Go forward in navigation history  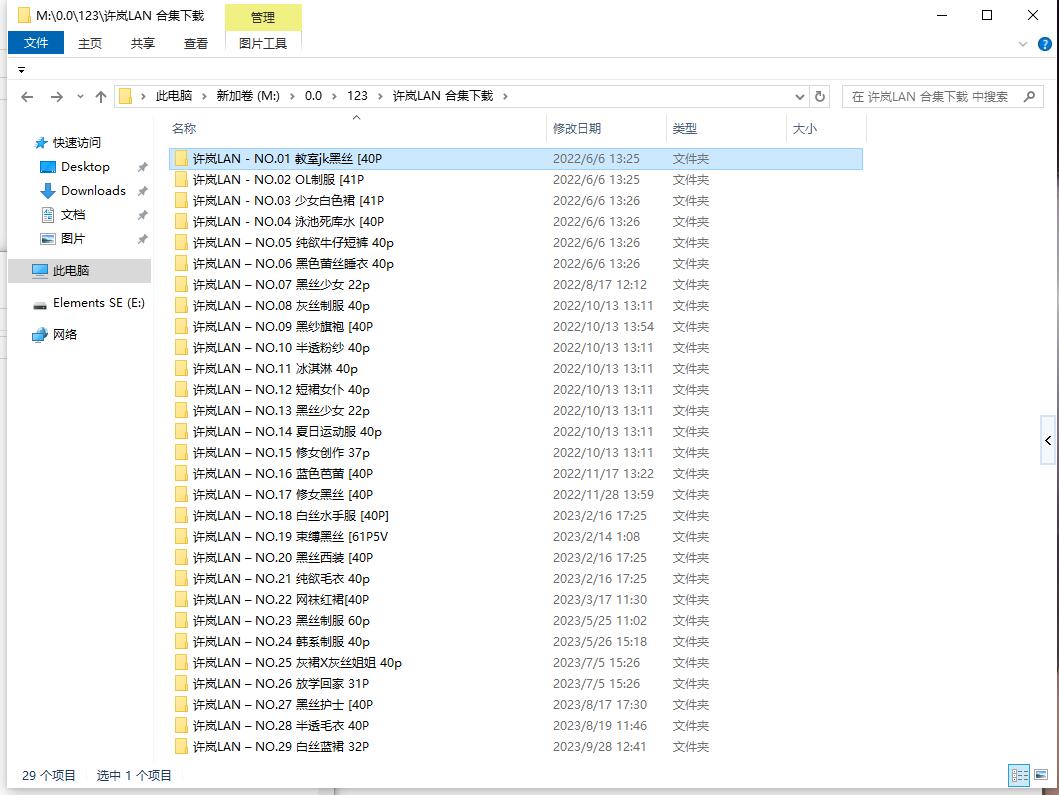coord(57,97)
